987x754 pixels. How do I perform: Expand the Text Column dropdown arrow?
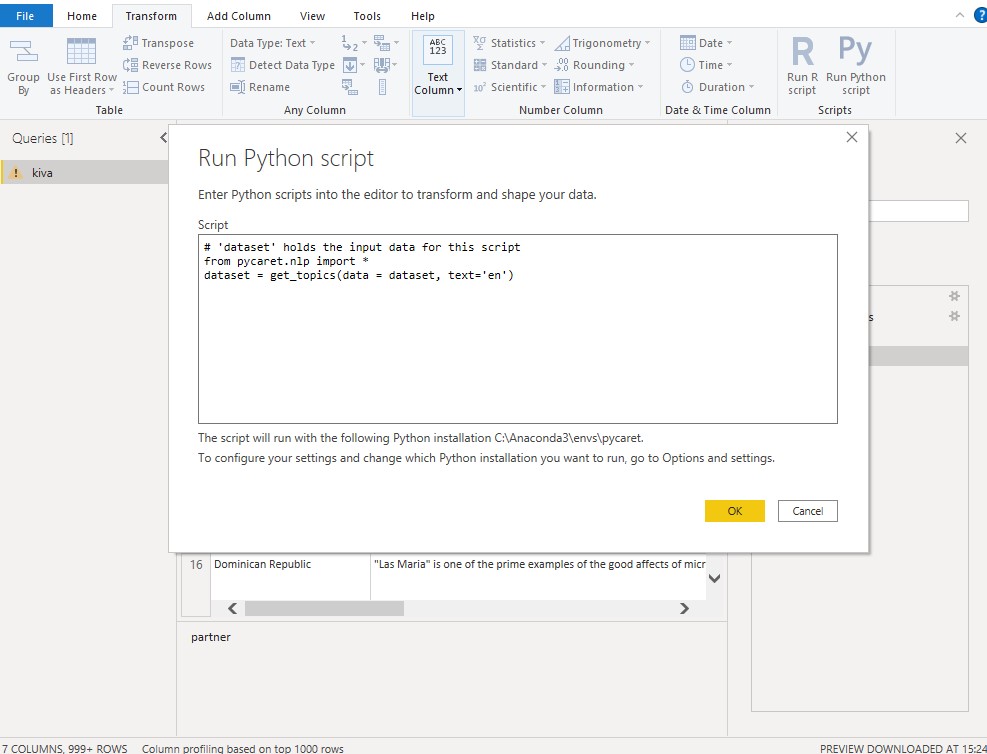coord(460,90)
